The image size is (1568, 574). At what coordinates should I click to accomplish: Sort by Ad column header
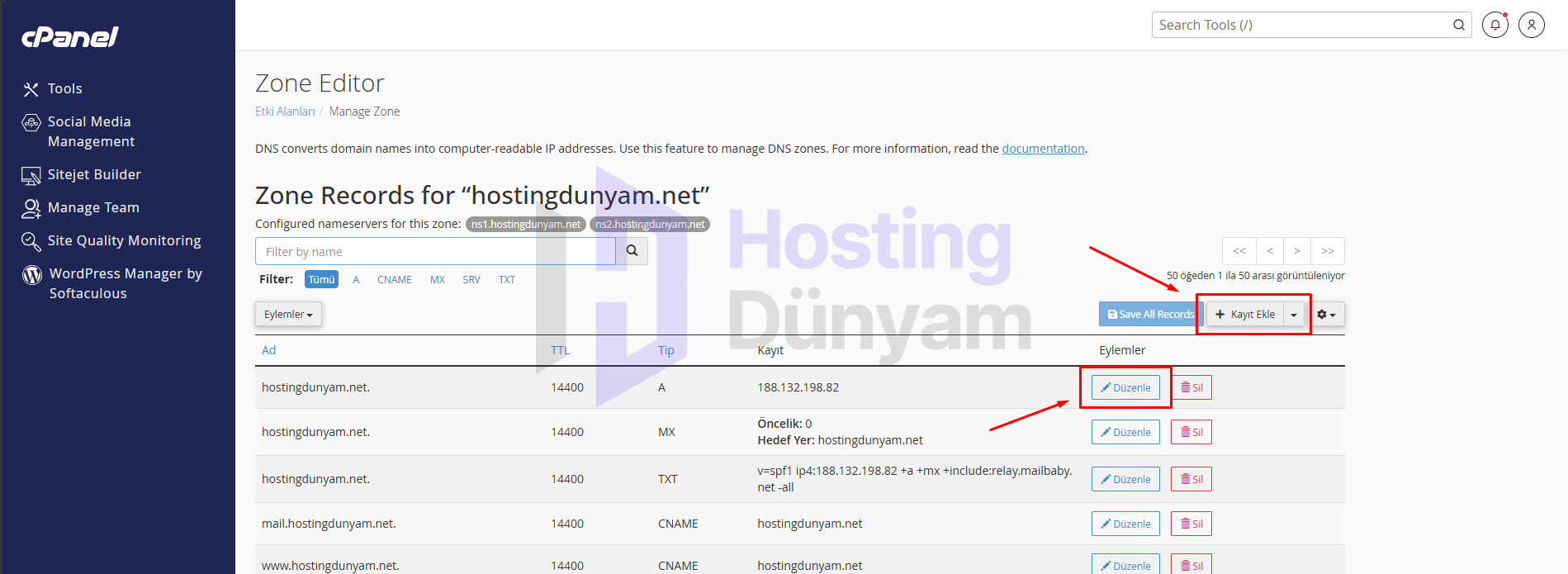point(268,350)
